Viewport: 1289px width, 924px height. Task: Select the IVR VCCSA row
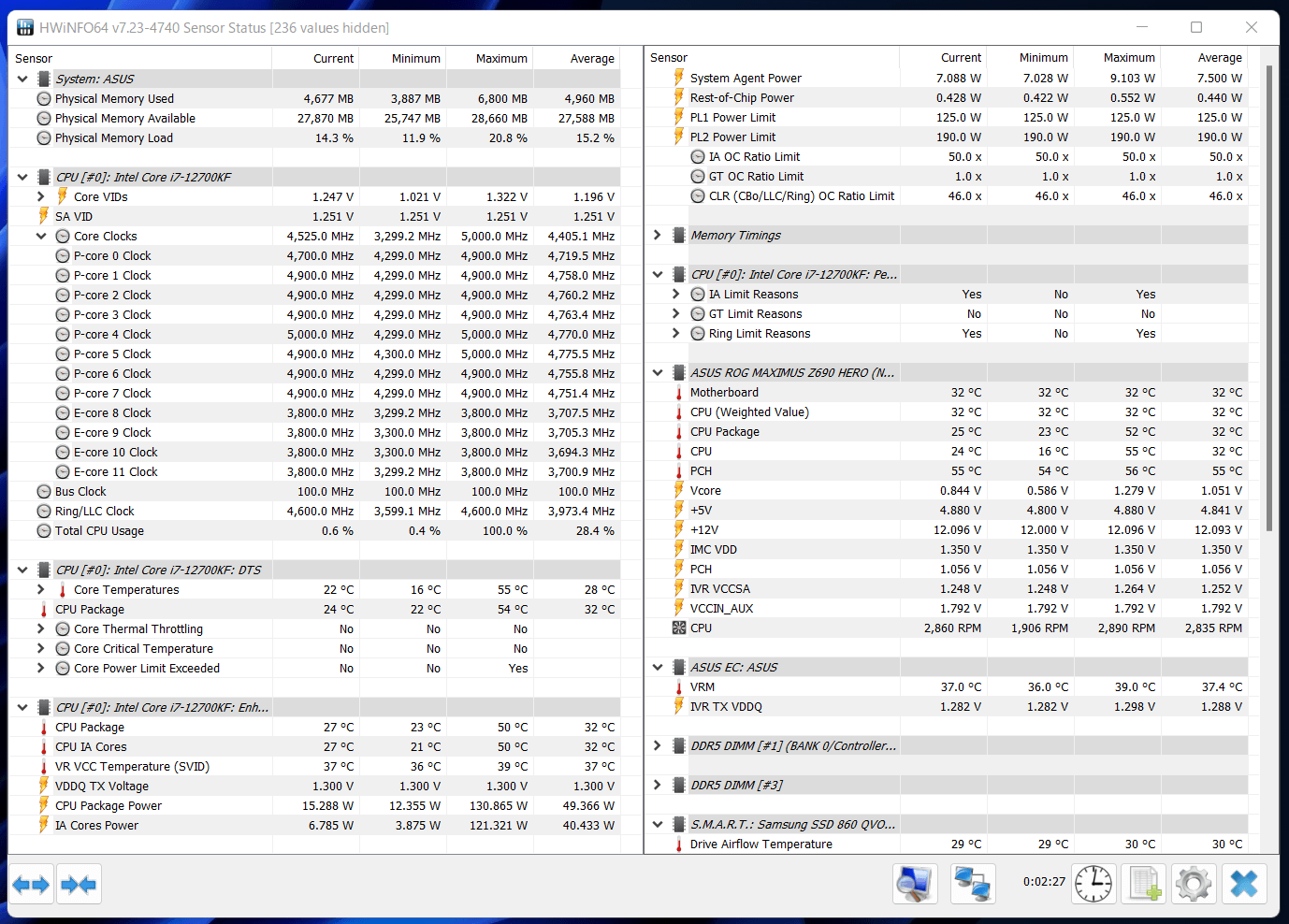(947, 589)
